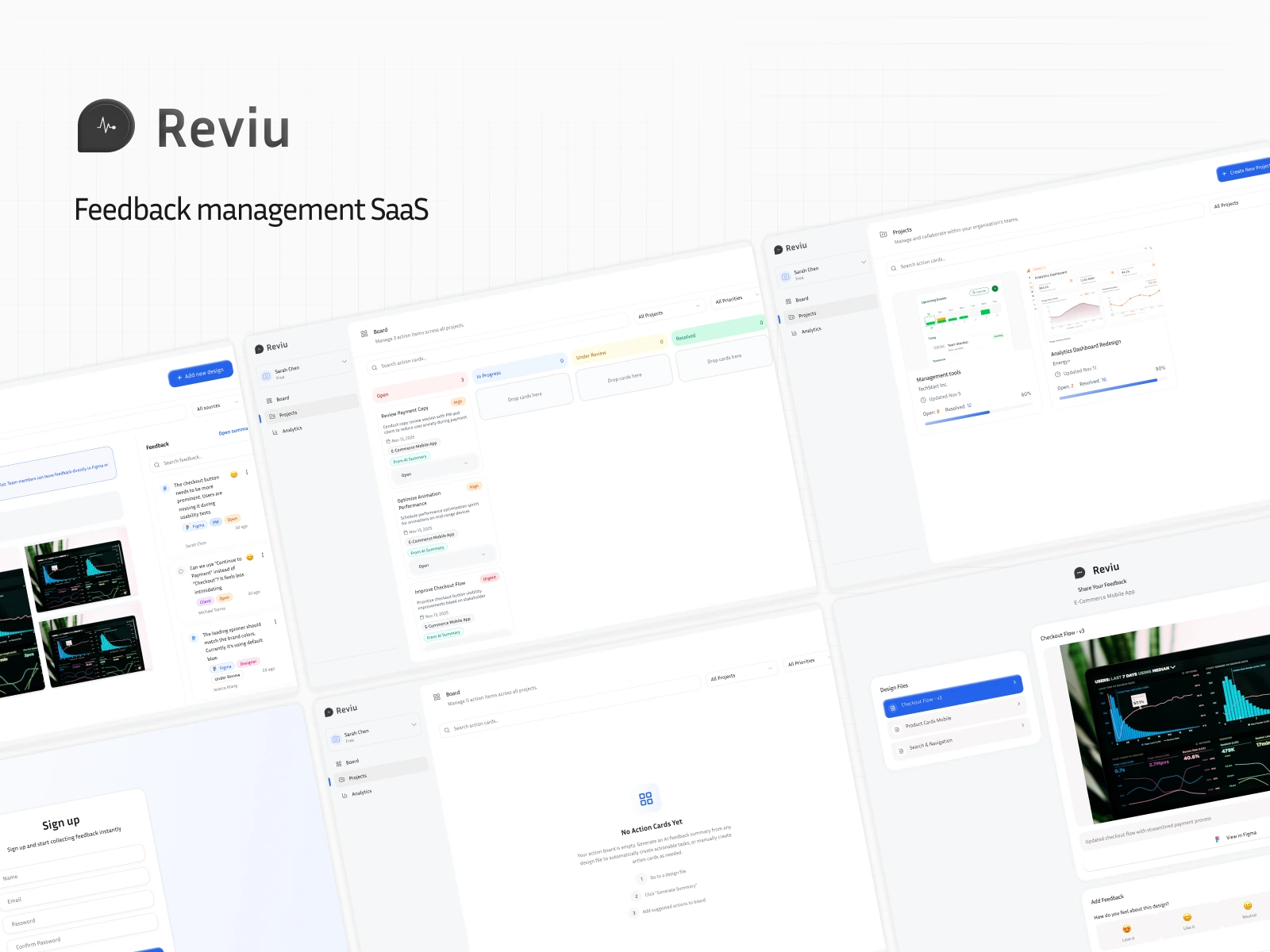
Task: Click Board grid icon in action-cards window sidebar
Action: pyautogui.click(x=269, y=401)
